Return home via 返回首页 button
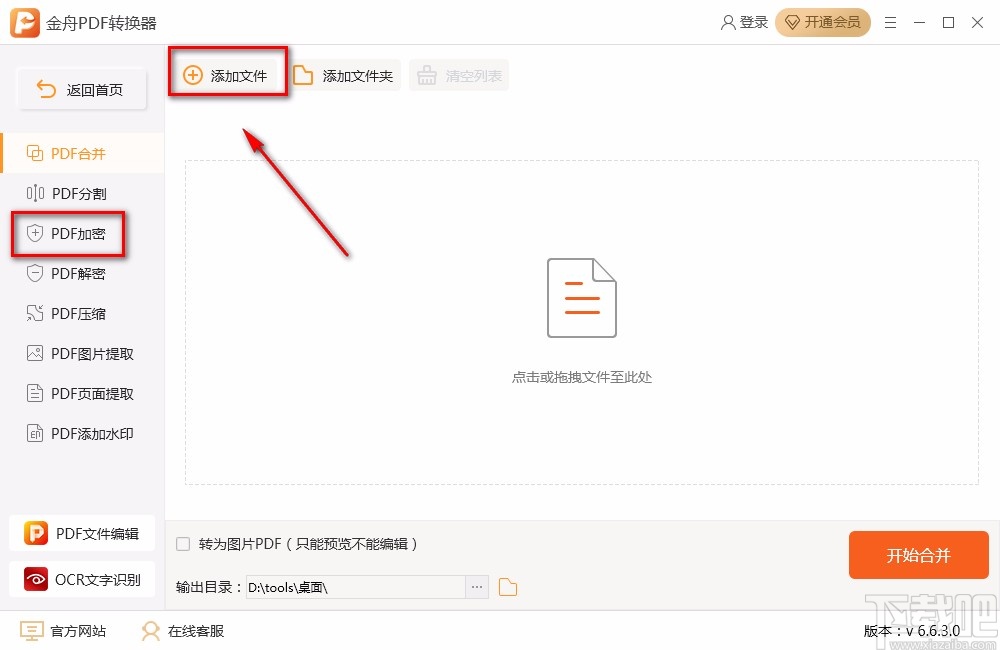 [x=81, y=89]
